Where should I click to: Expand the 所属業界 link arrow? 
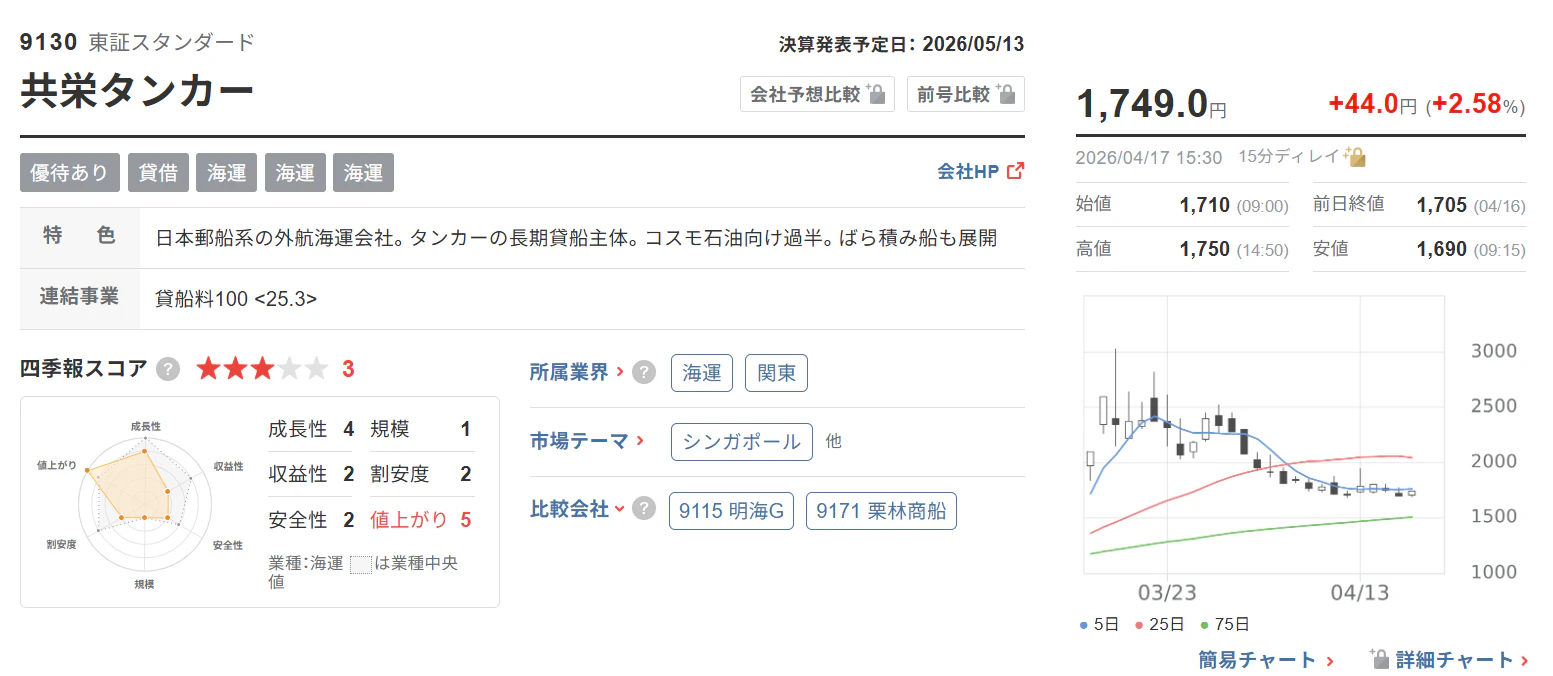(620, 372)
